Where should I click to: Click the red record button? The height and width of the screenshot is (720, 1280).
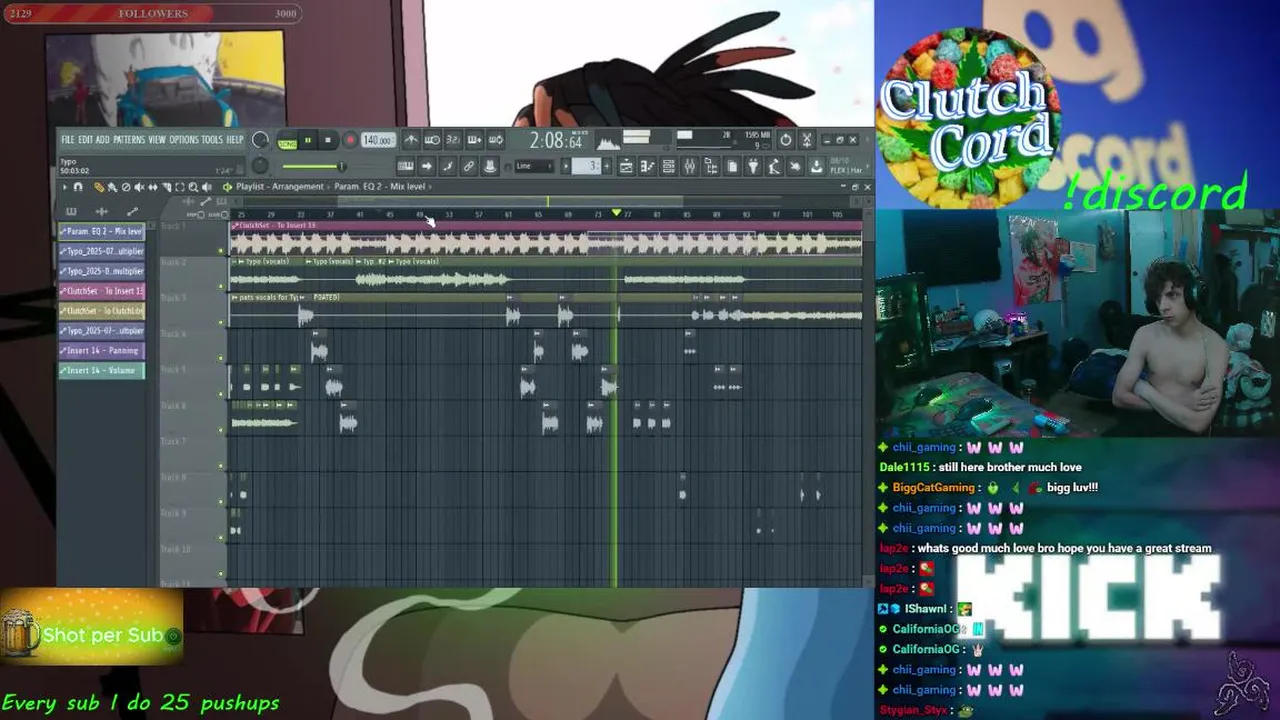click(350, 140)
